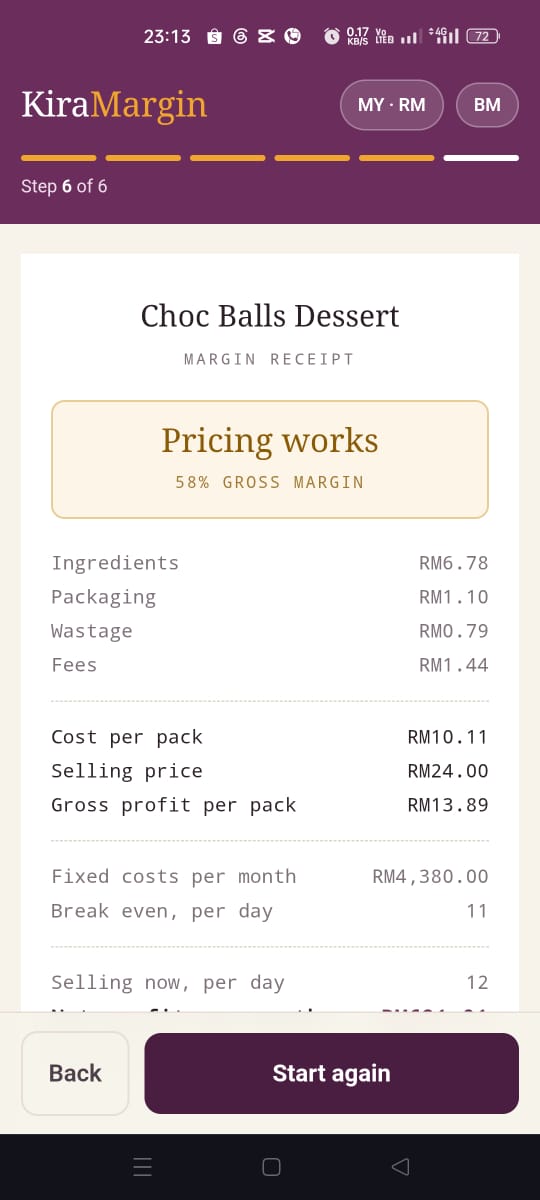The image size is (540, 1200).
Task: Tap the Shopee bag notification icon
Action: [214, 36]
